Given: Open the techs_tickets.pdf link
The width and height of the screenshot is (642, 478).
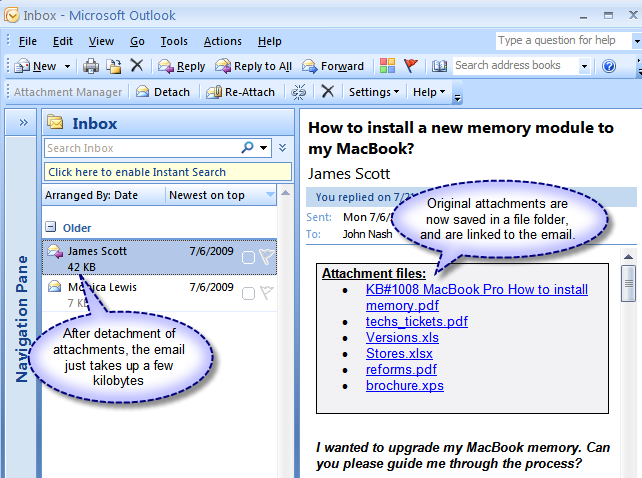Looking at the screenshot, I should pyautogui.click(x=417, y=322).
